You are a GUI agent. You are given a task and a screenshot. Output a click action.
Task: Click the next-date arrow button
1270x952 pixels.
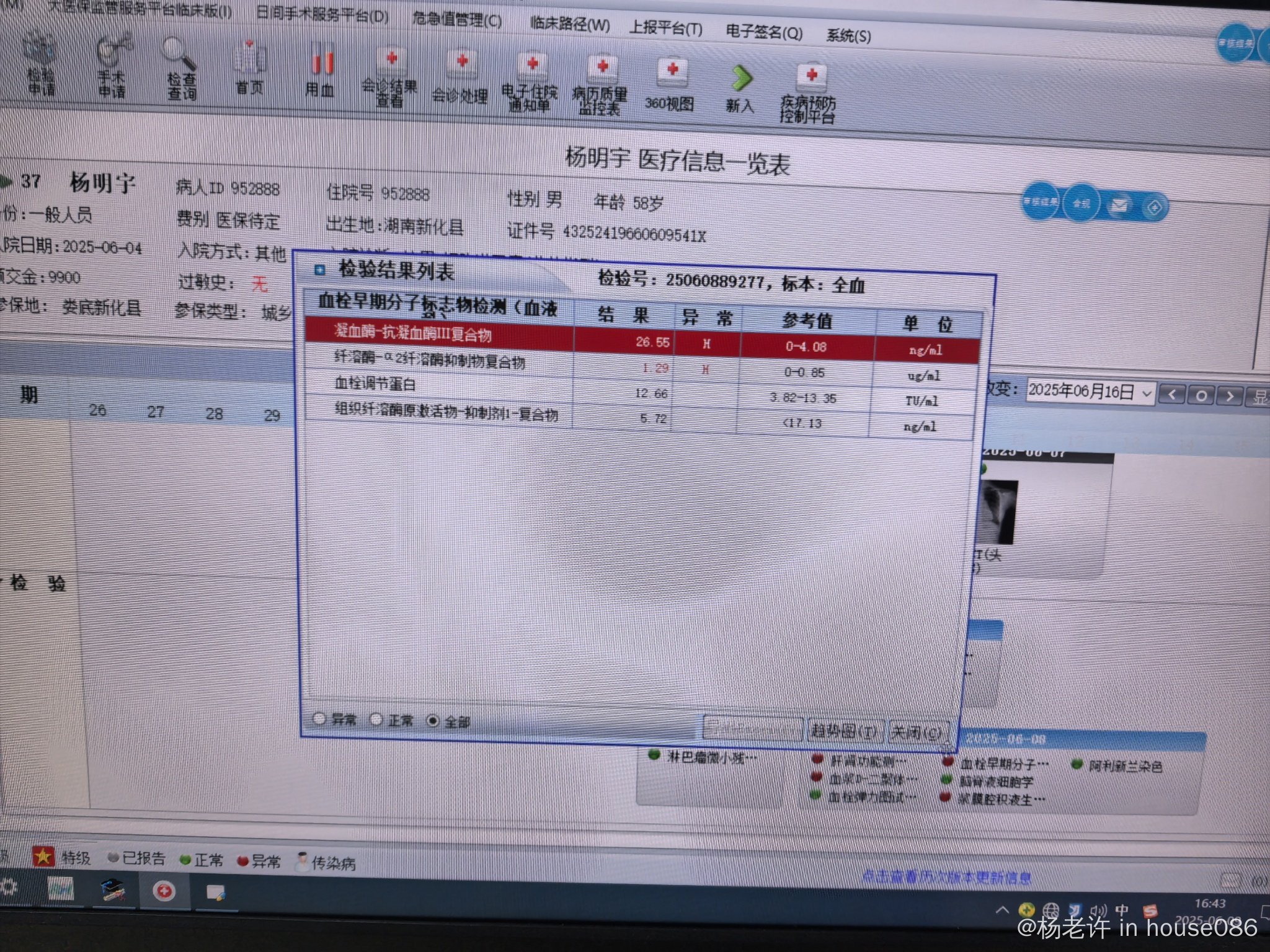[x=1230, y=396]
